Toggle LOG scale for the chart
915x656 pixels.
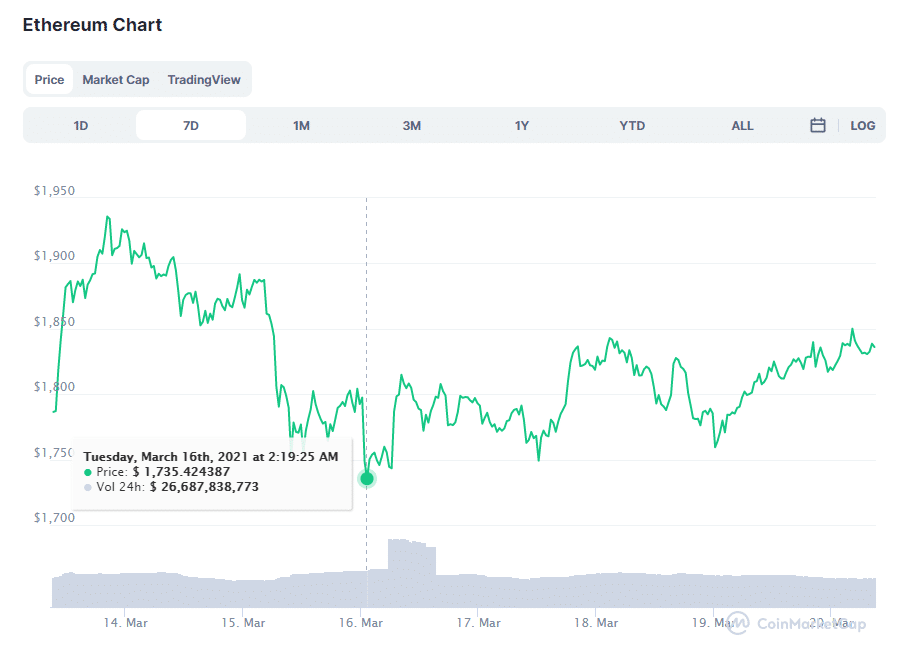(862, 125)
